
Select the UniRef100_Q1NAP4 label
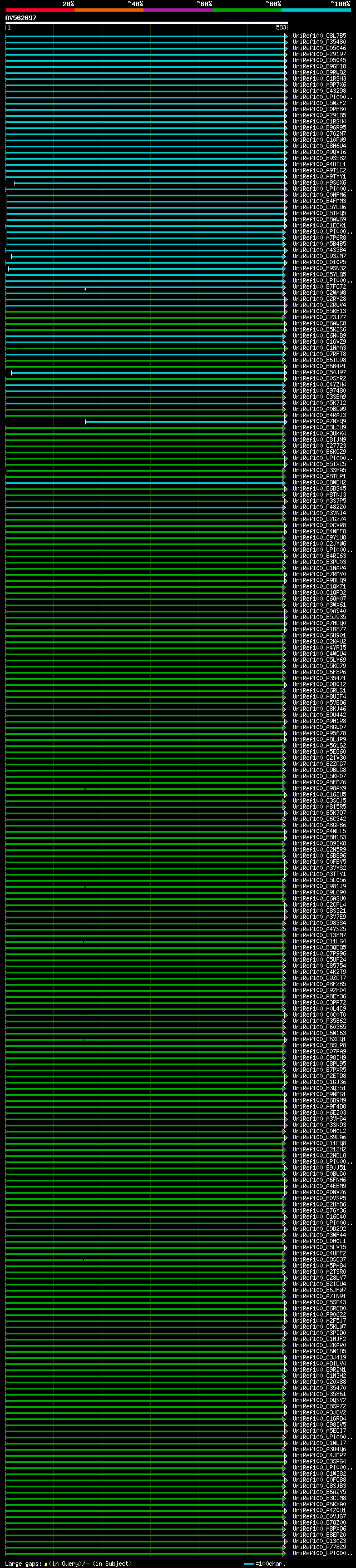point(319,568)
